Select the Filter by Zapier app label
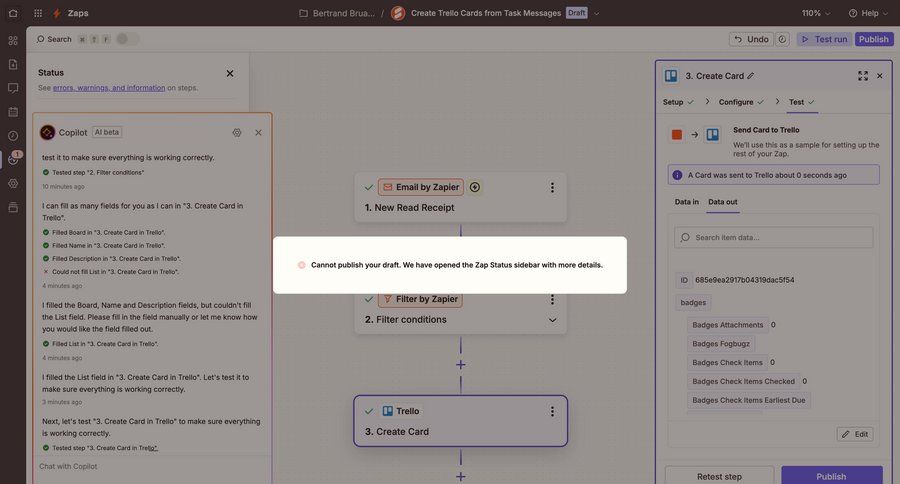This screenshot has height=484, width=900. click(421, 299)
